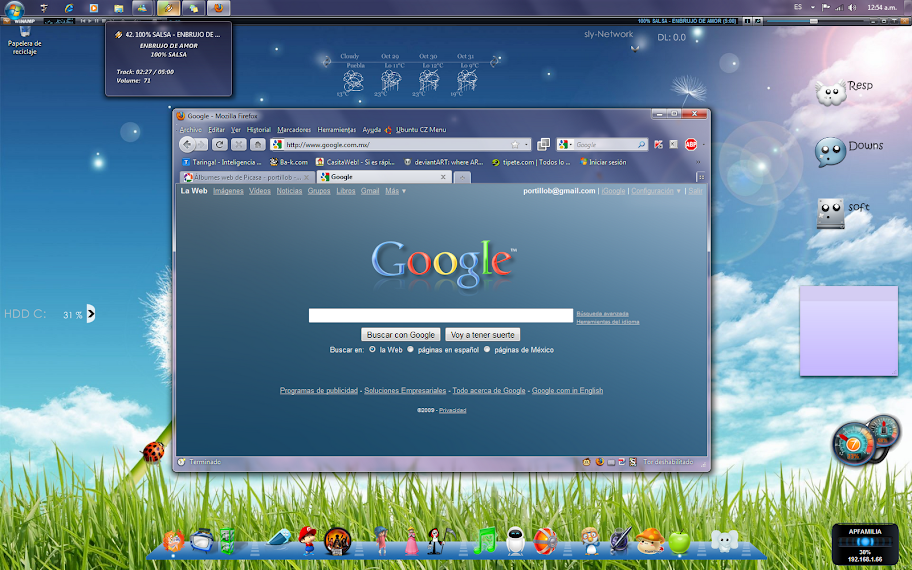Viewport: 912px width, 570px height.
Task: Click the Princess Peach dock icon
Action: (x=411, y=541)
